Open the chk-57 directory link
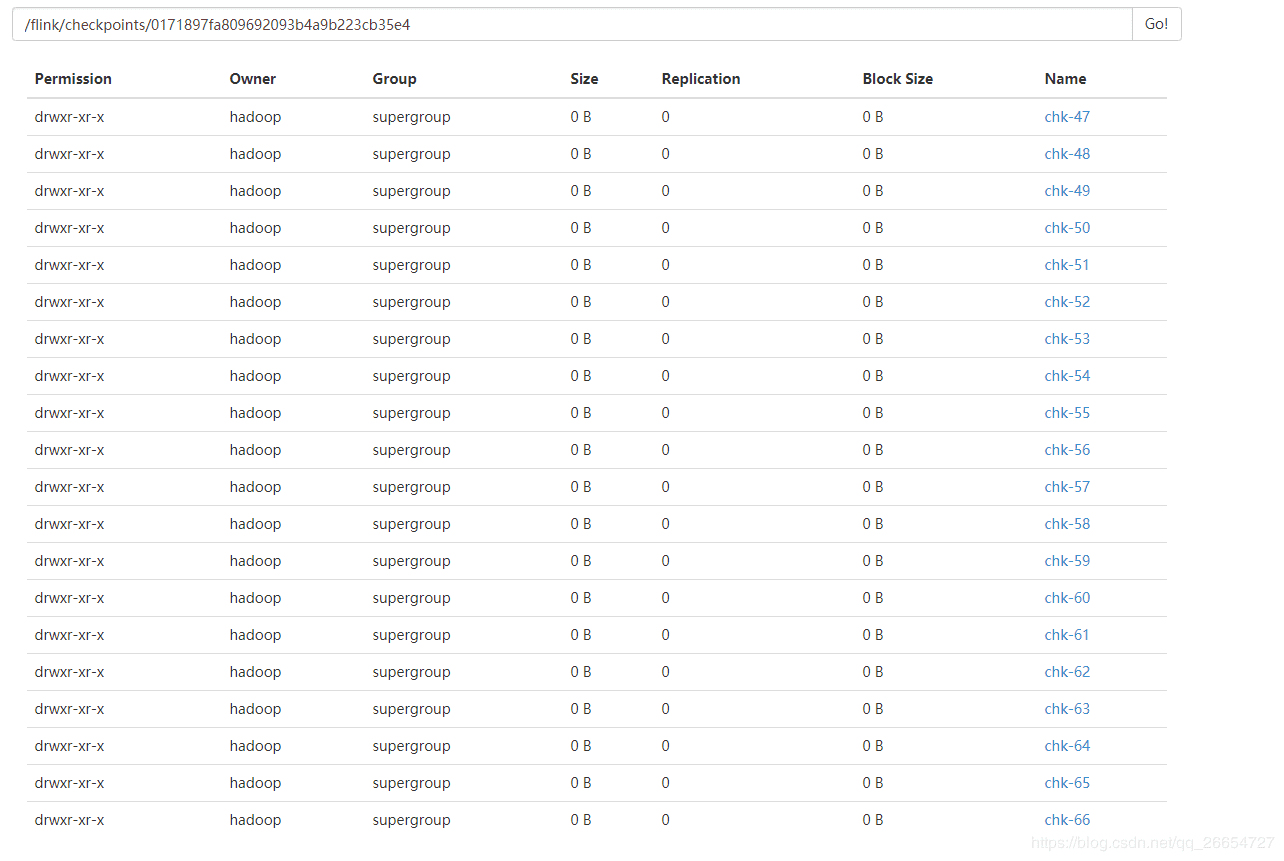This screenshot has height=861, width=1284. click(1067, 487)
